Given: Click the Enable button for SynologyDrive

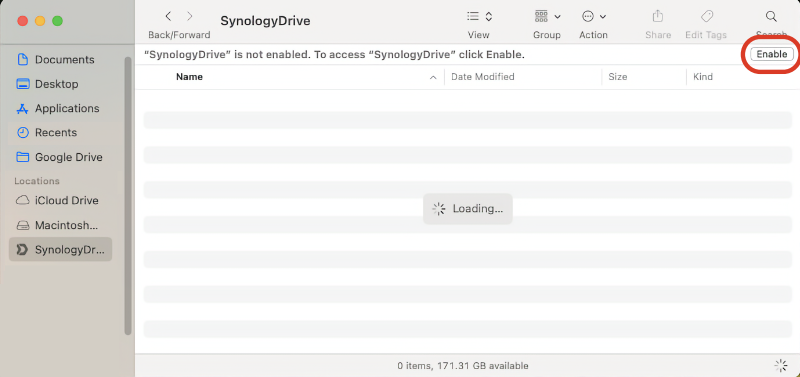Looking at the screenshot, I should tap(771, 55).
